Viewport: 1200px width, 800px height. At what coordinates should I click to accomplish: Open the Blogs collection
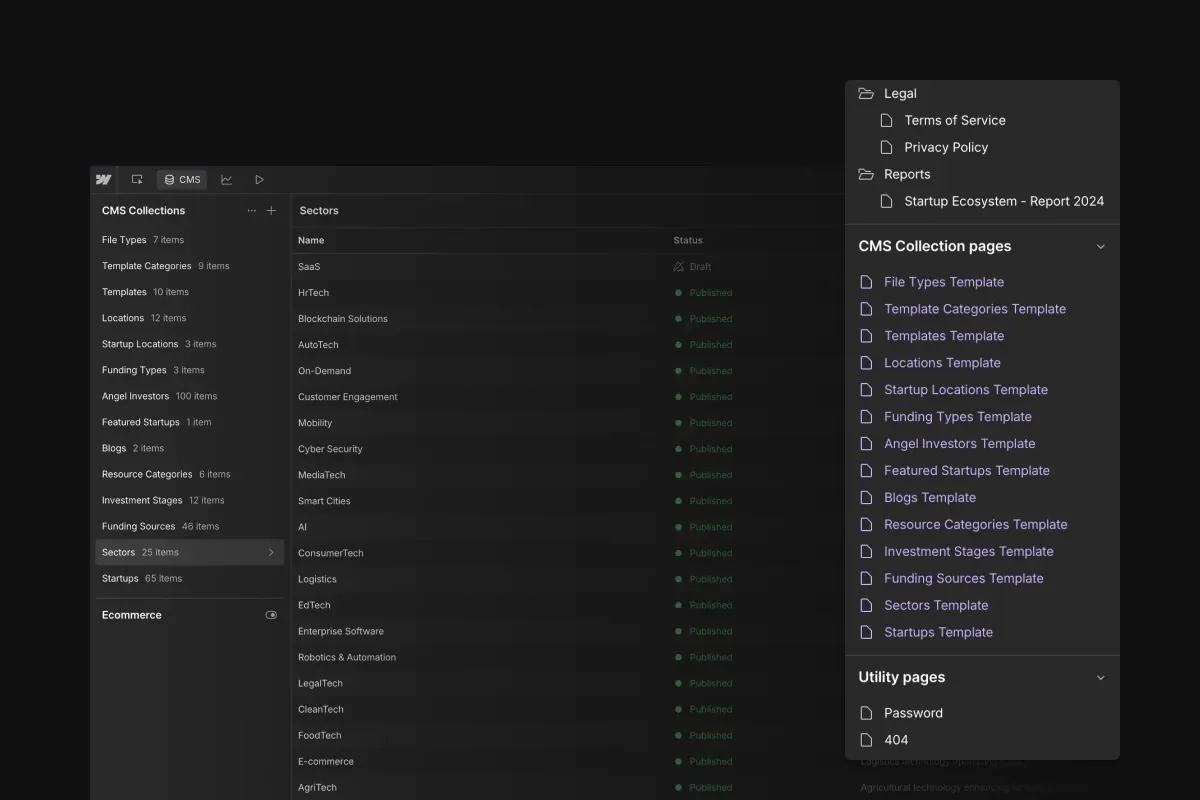(189, 448)
